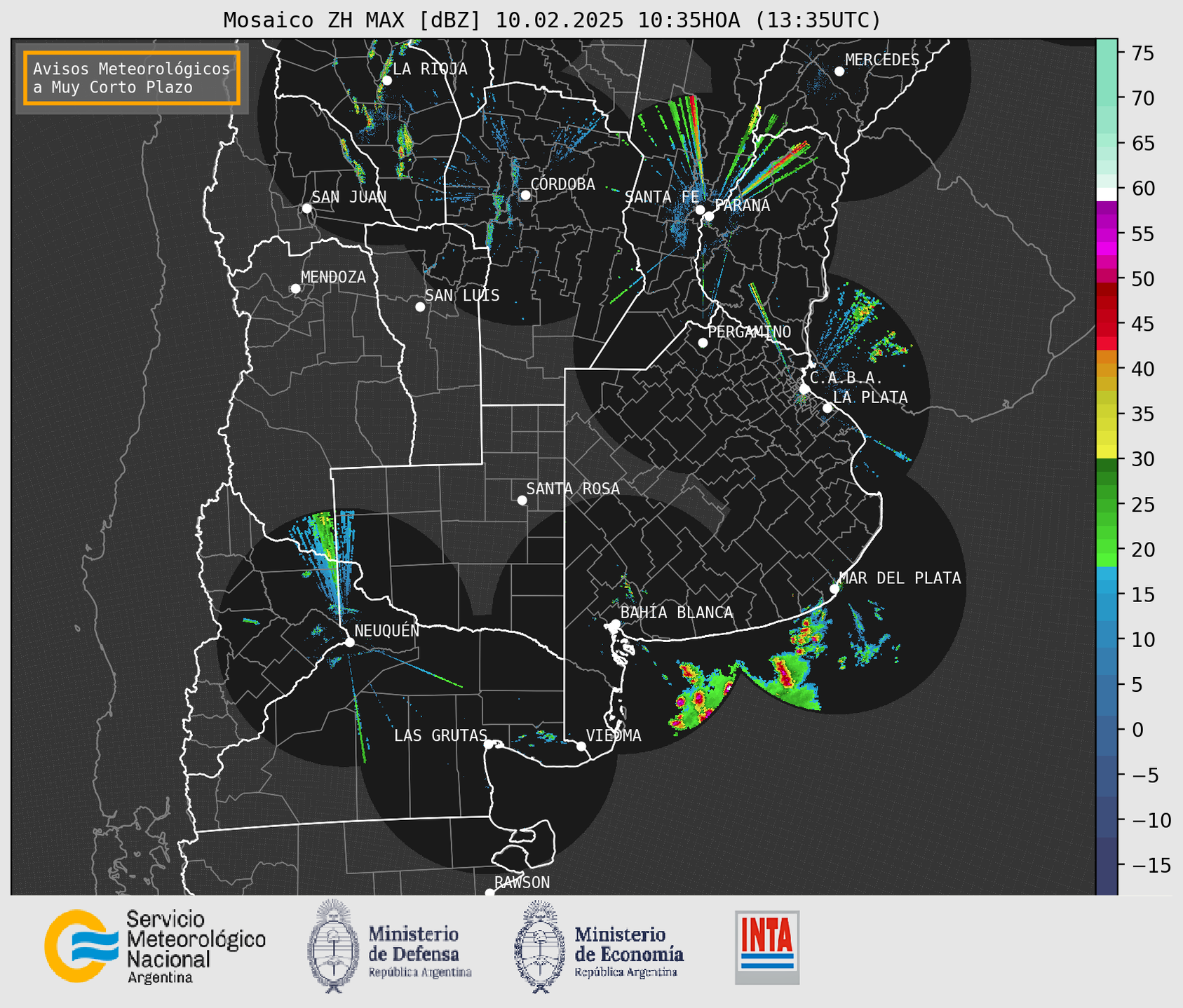Viewport: 1183px width, 1008px height.
Task: Click the 'MAR DEL PLATA' map label
Action: [x=900, y=578]
